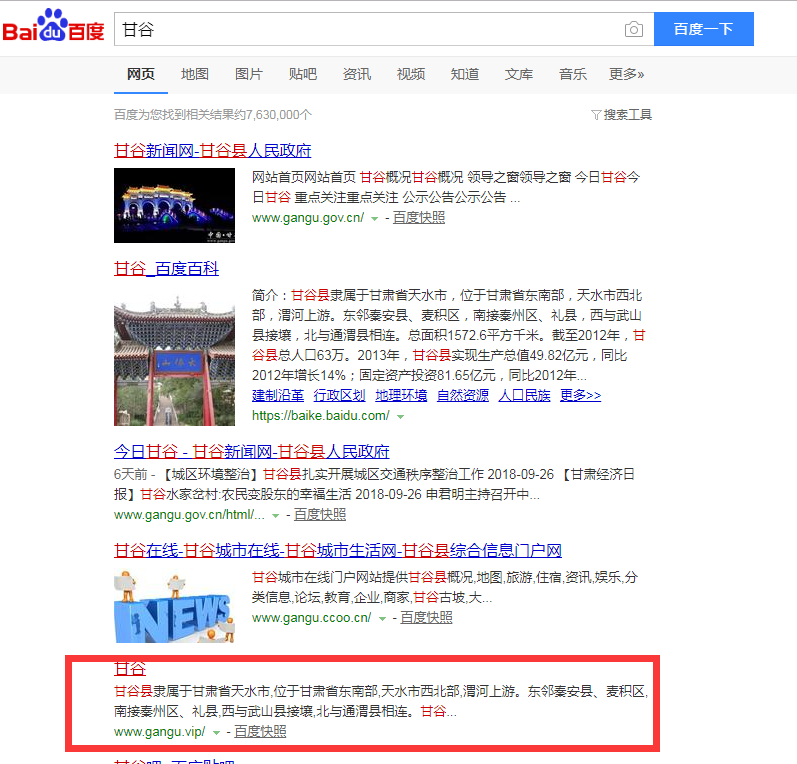The image size is (797, 764).
Task: Open the 视频 tab
Action: pos(411,74)
